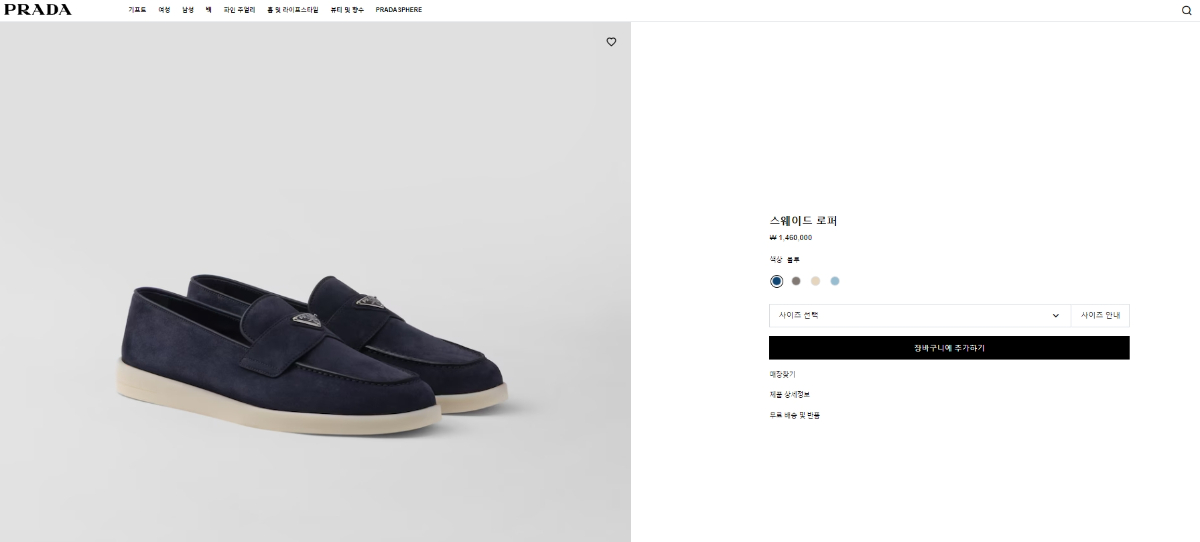Open the 사이즈 안내 size guide

(1100, 316)
